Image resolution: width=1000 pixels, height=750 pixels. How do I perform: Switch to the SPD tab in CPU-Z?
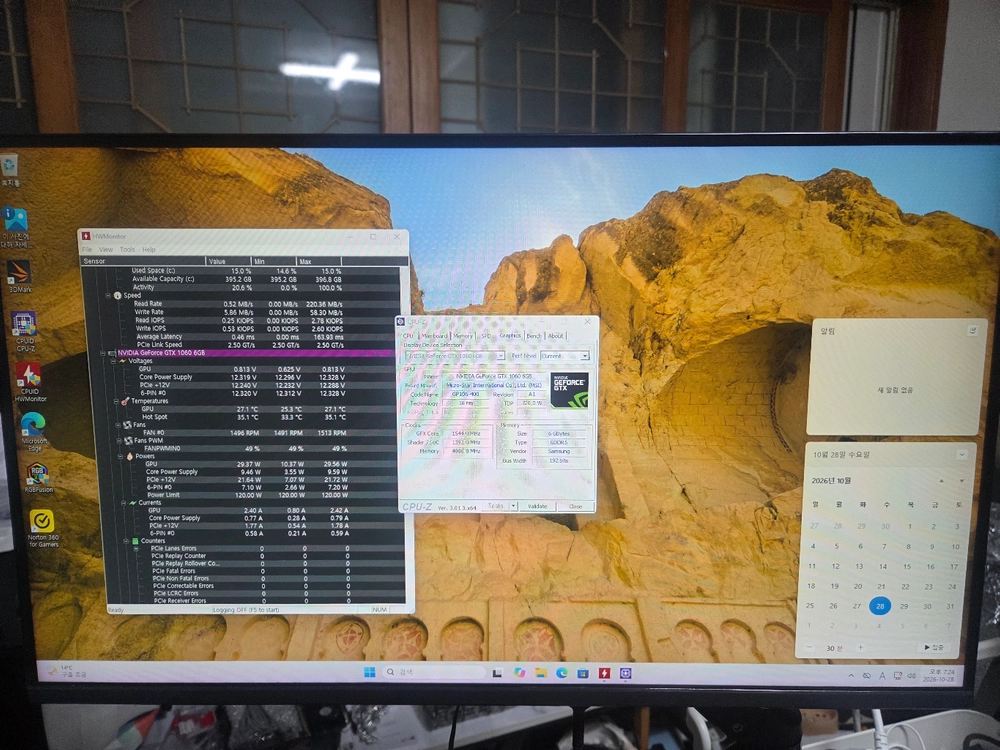(x=486, y=335)
